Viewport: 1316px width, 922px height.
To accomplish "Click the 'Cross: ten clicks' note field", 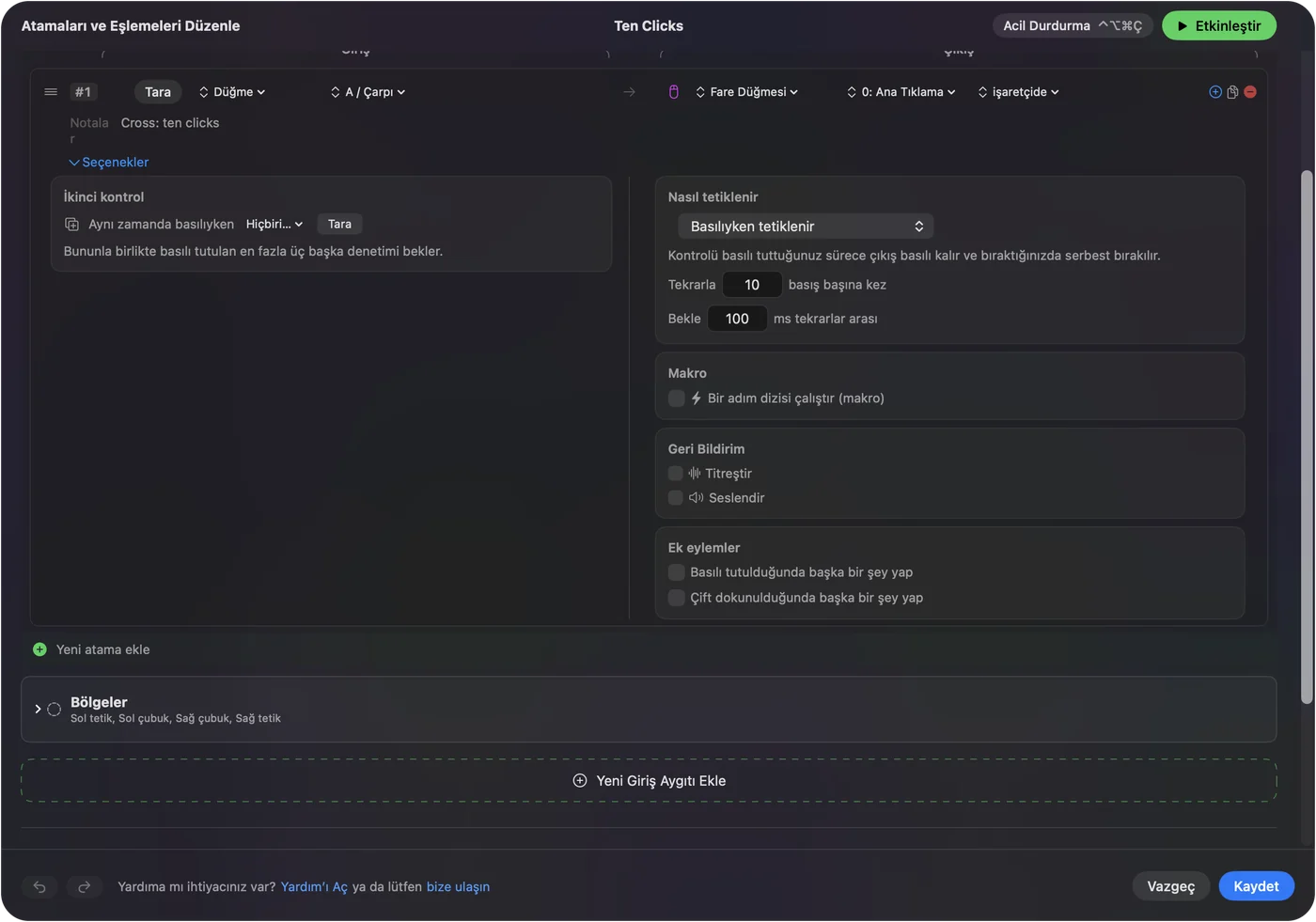I will pyautogui.click(x=170, y=123).
